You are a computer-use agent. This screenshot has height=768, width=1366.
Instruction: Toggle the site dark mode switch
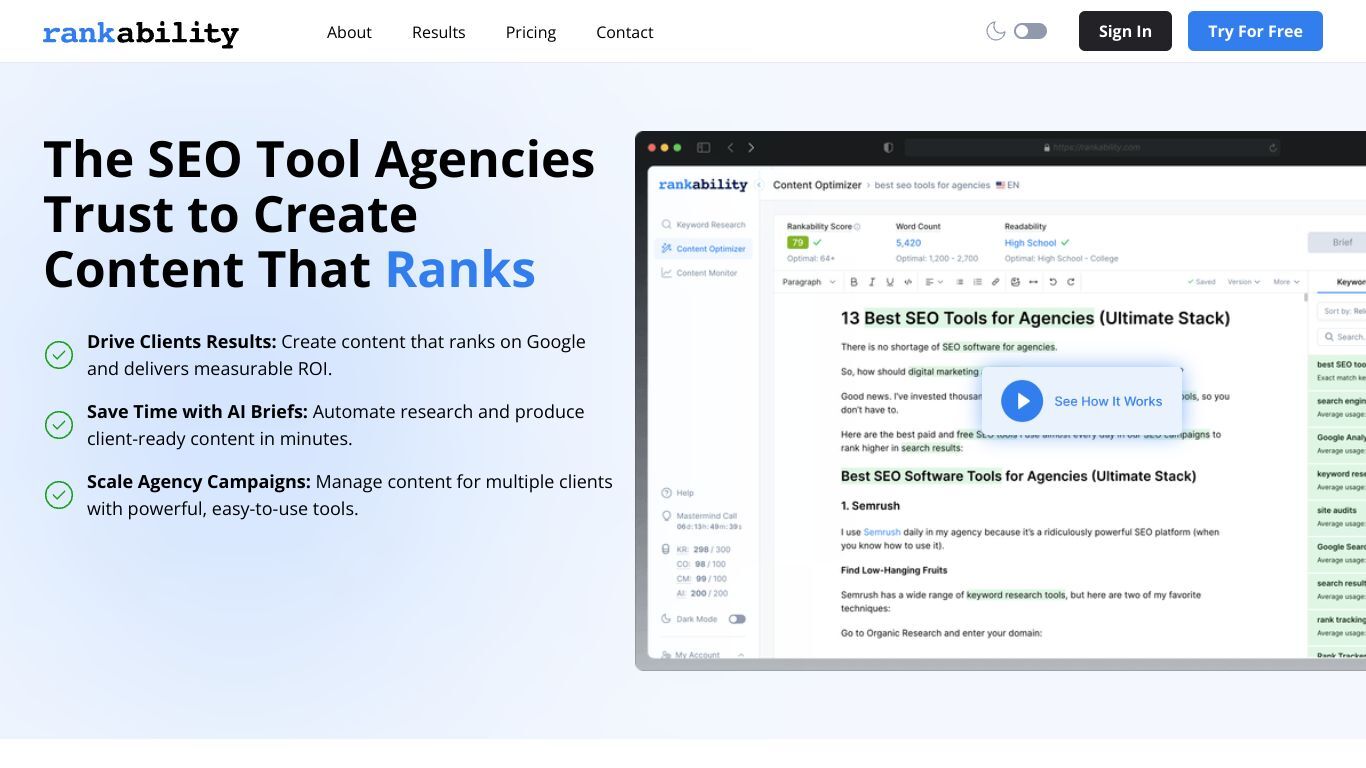[x=1030, y=31]
